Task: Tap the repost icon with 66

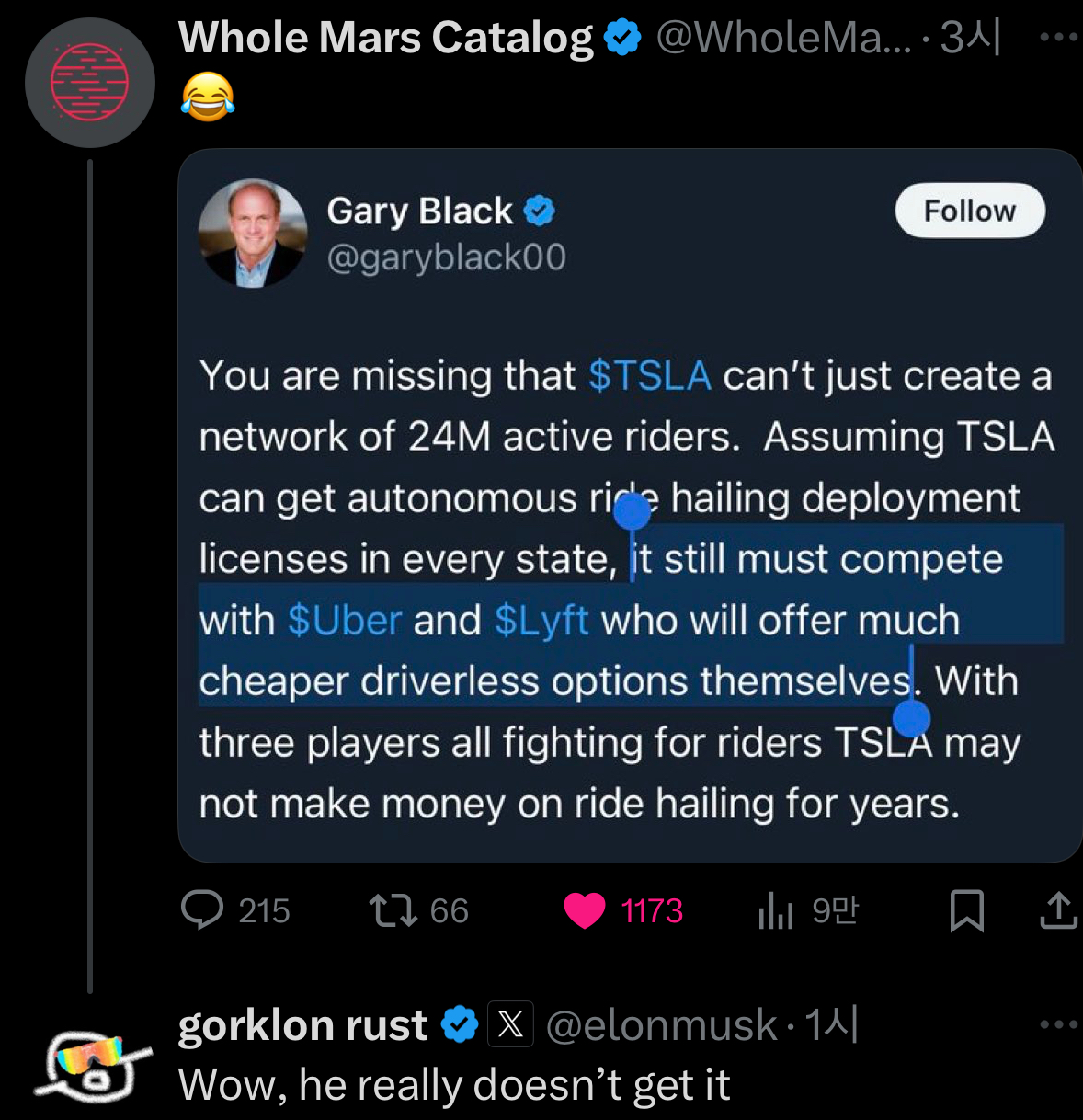Action: tap(393, 910)
